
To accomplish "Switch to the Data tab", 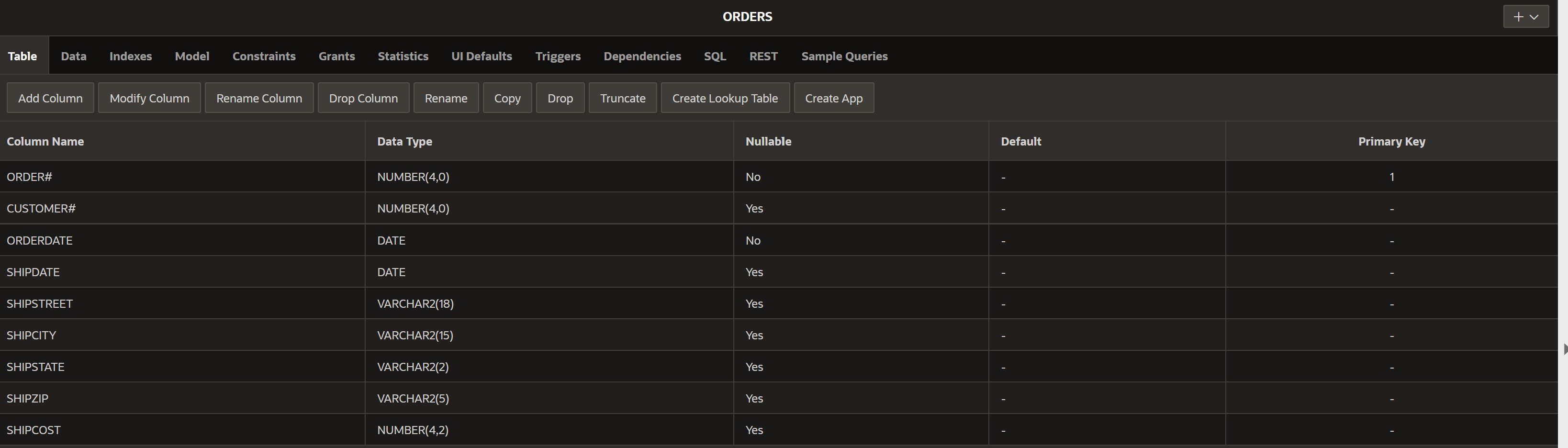I will pos(73,56).
